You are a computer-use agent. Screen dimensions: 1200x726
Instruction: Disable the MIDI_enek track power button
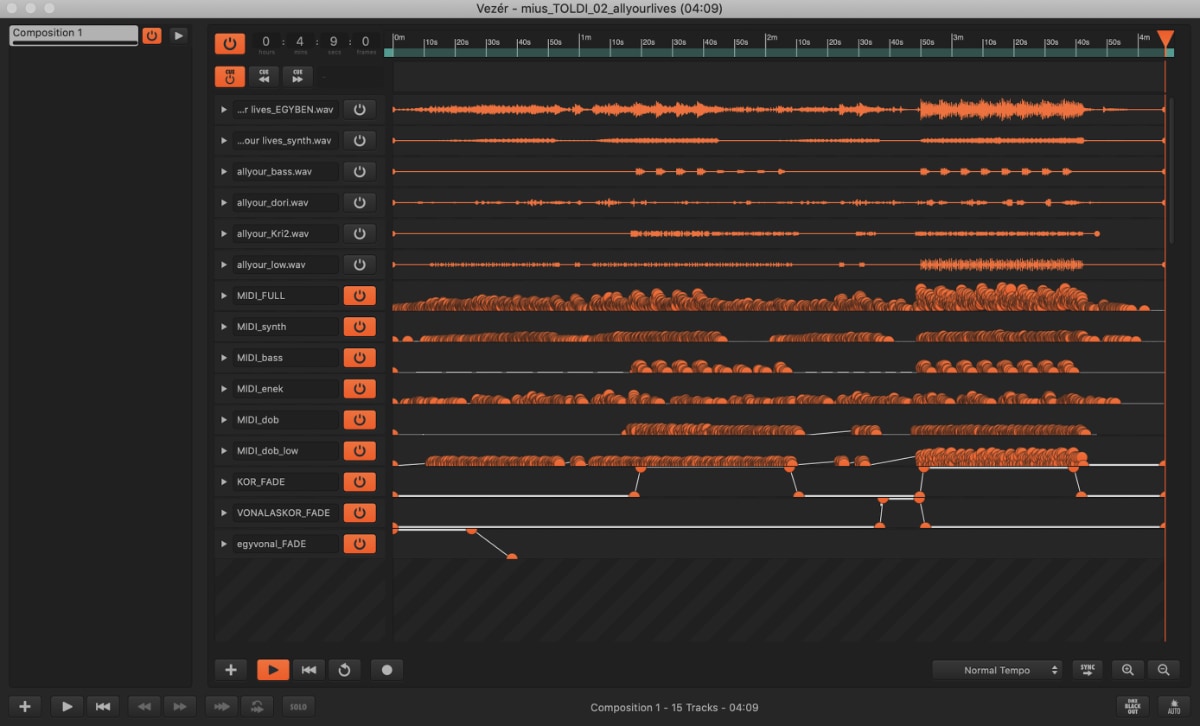click(x=359, y=388)
